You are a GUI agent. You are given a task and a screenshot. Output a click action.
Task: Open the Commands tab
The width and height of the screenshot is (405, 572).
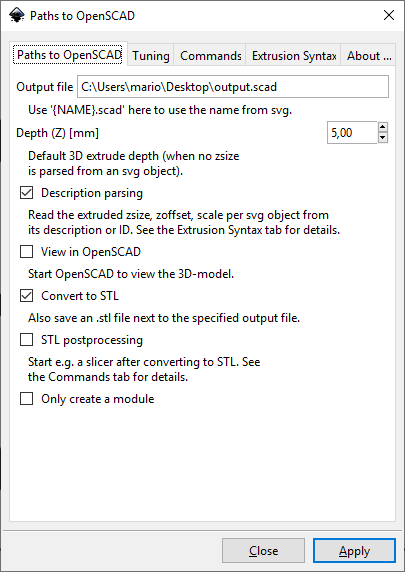(x=211, y=56)
